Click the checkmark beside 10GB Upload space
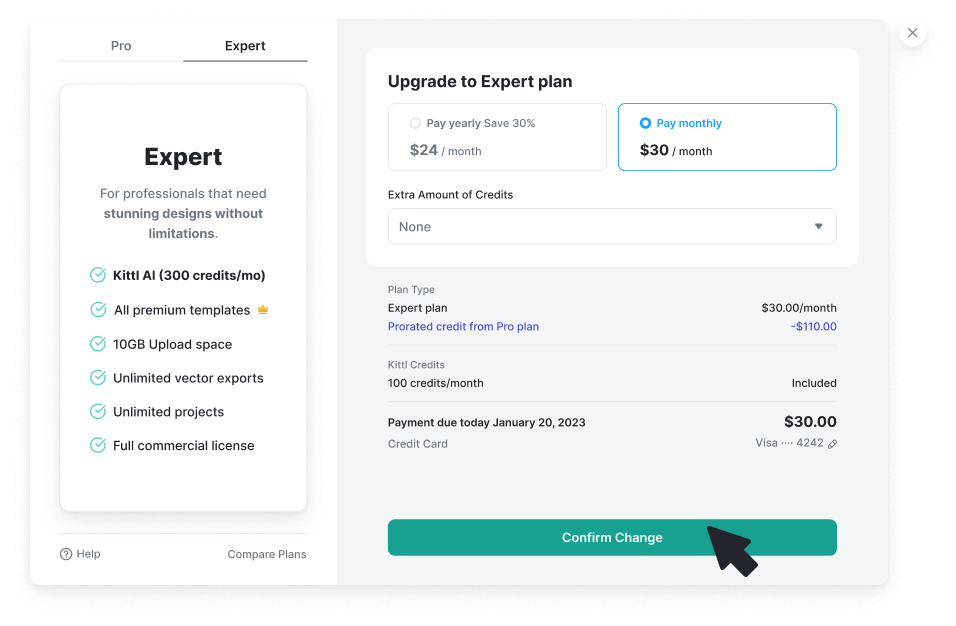 pos(98,343)
